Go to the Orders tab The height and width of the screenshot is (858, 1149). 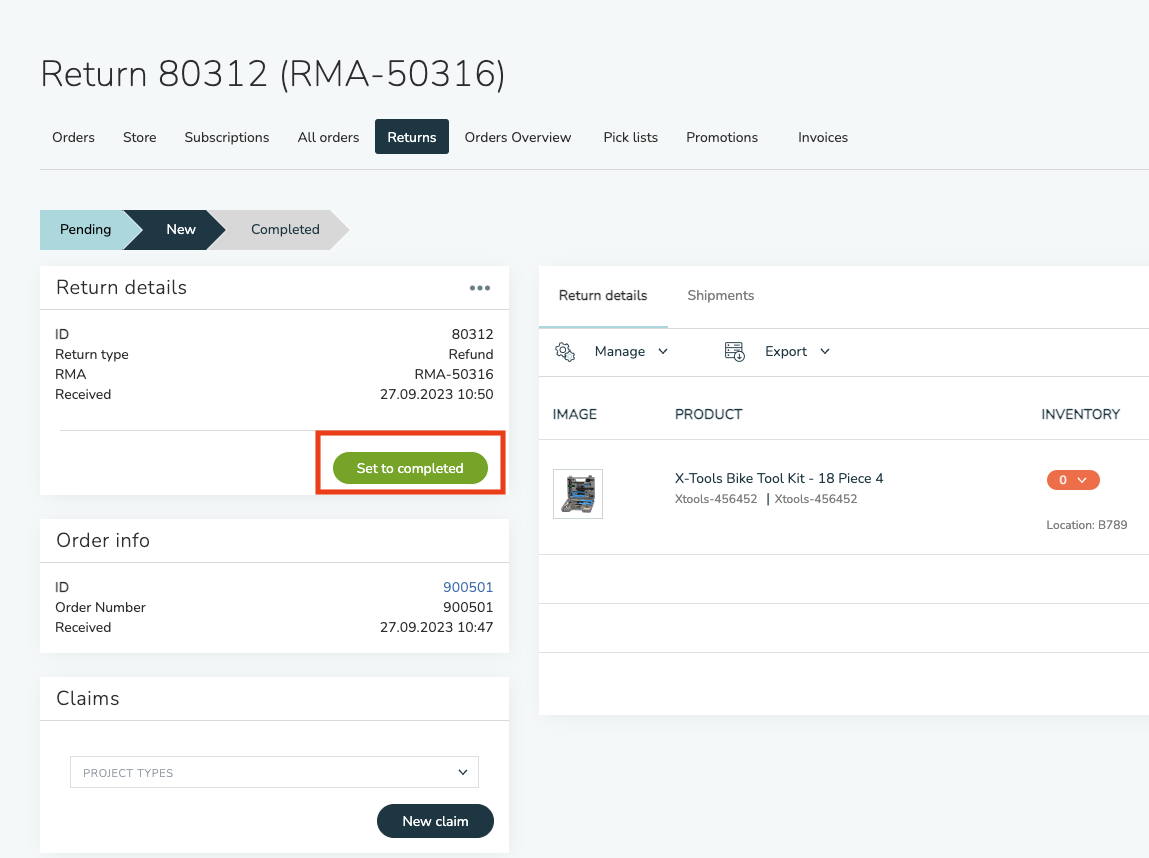(73, 137)
